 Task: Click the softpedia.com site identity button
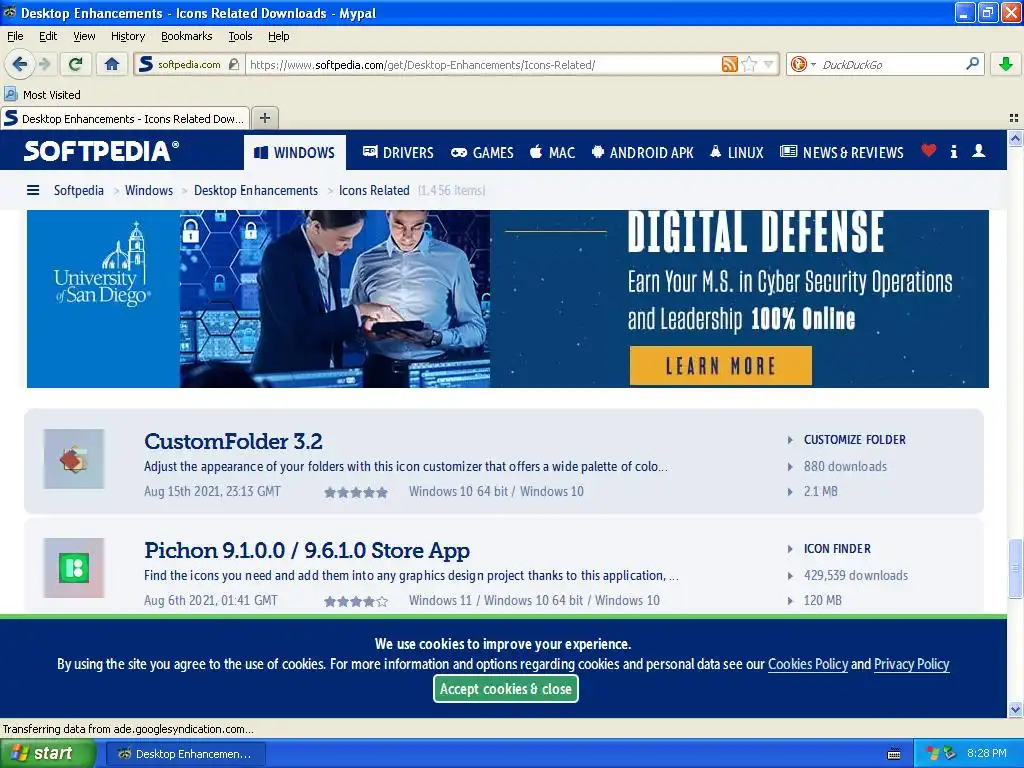pyautogui.click(x=189, y=64)
